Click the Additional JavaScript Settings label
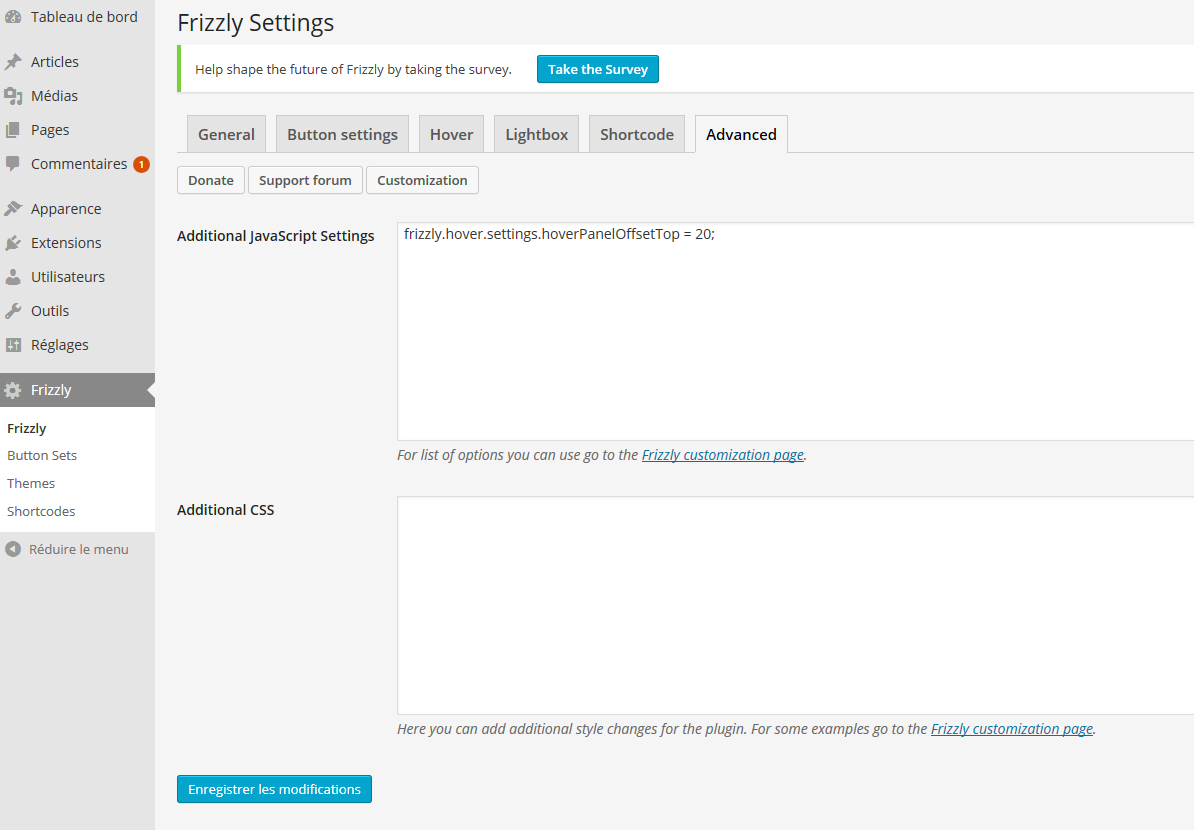This screenshot has height=830, width=1194. tap(276, 236)
